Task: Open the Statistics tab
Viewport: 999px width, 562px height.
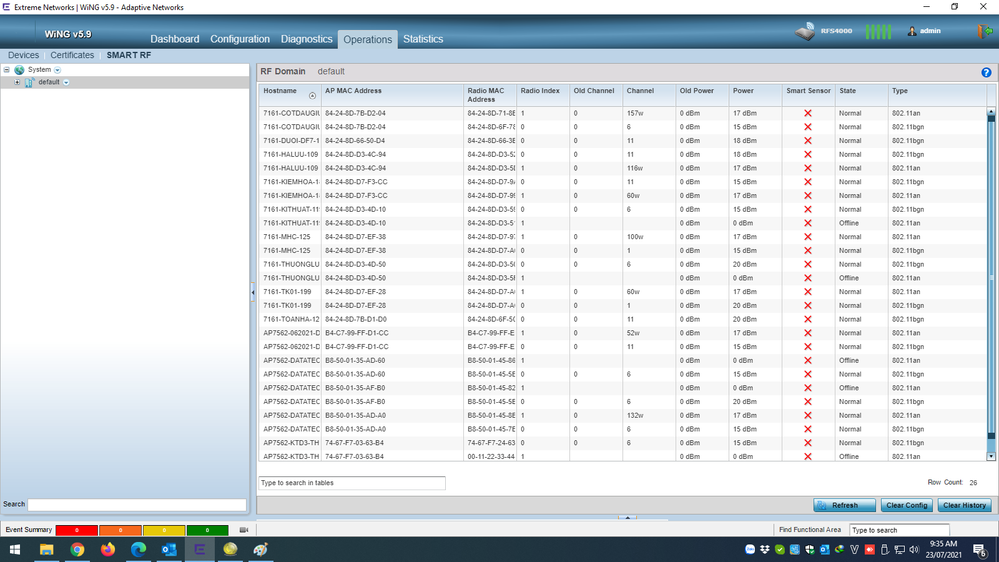Action: click(422, 39)
